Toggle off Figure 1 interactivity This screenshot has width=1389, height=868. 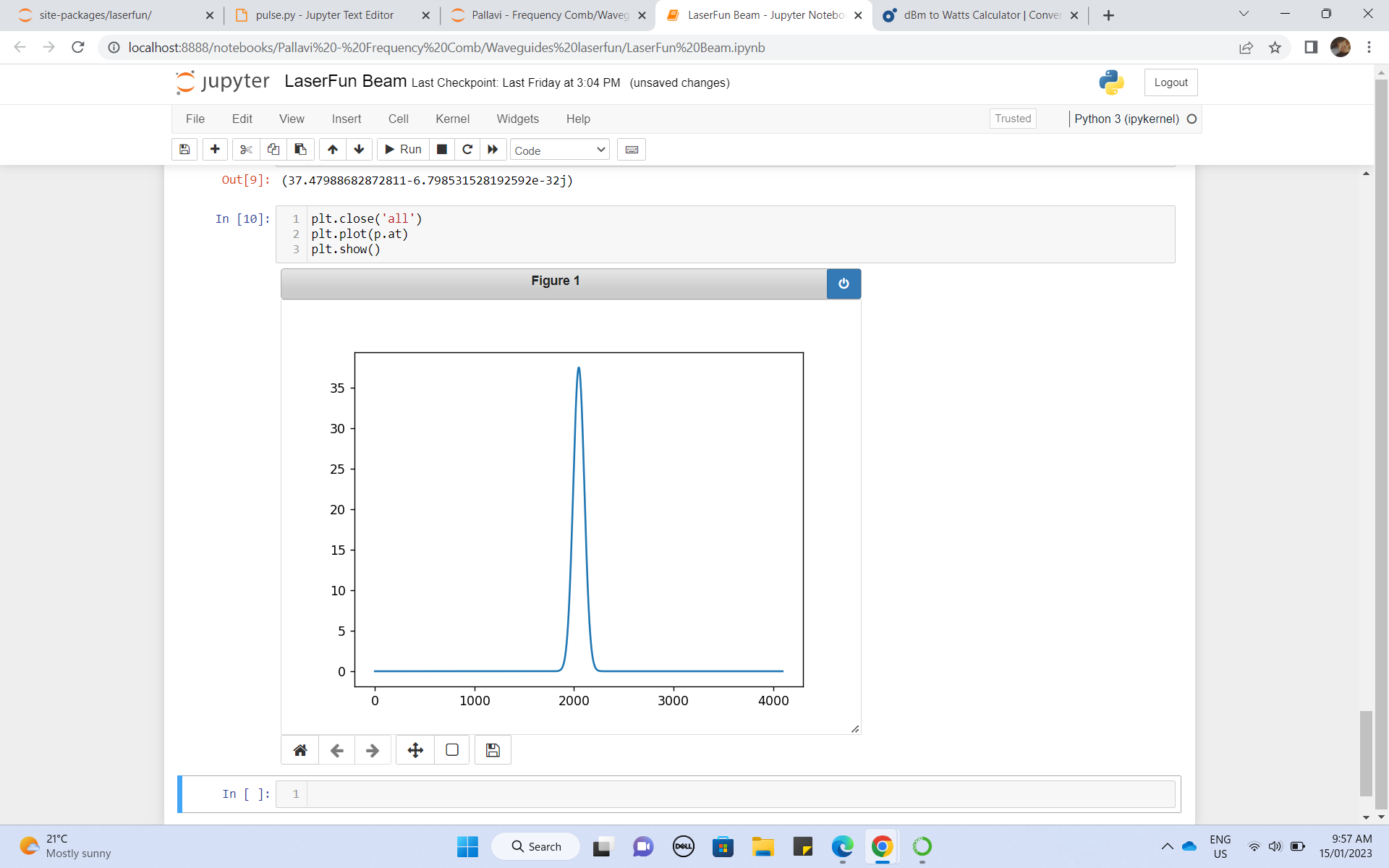click(x=844, y=284)
